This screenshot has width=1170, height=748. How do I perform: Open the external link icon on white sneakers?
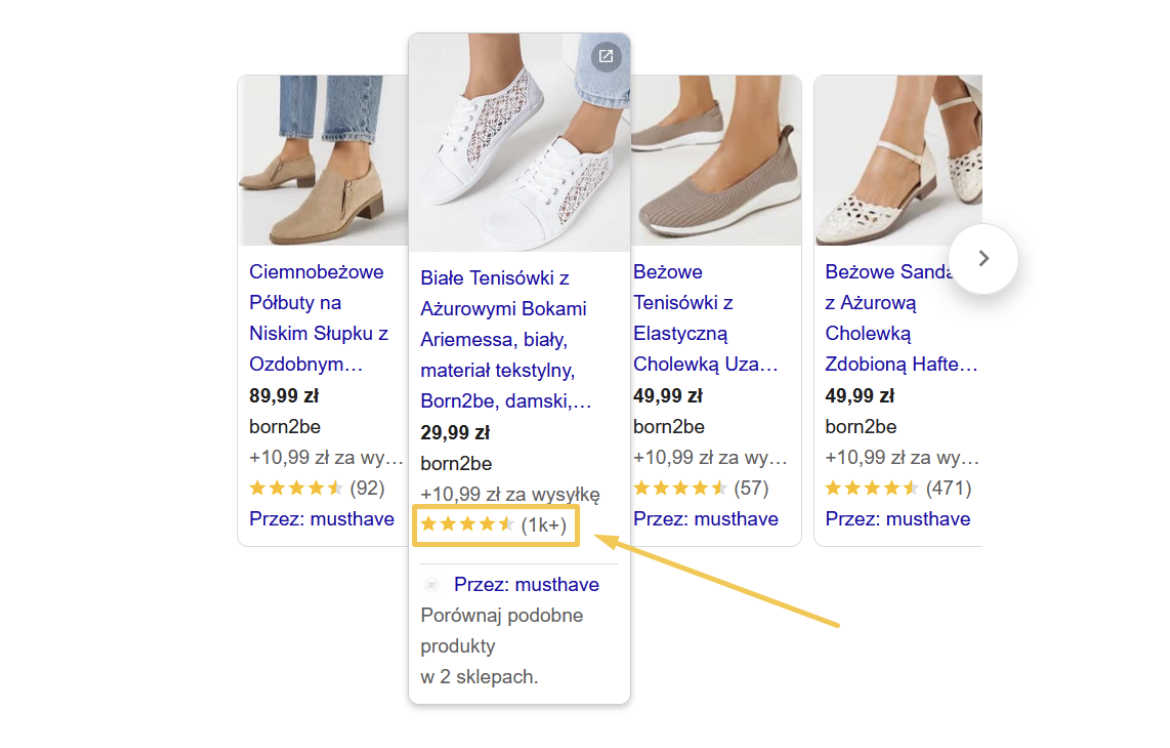[x=606, y=56]
